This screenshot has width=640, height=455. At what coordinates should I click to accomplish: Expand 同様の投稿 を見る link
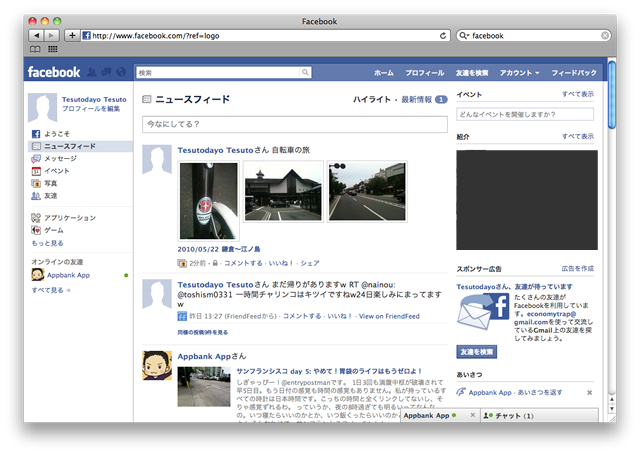point(202,333)
